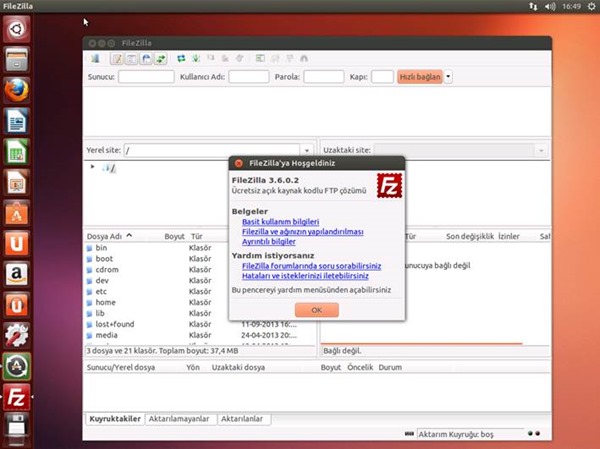Refresh the file and folder lists

point(181,59)
